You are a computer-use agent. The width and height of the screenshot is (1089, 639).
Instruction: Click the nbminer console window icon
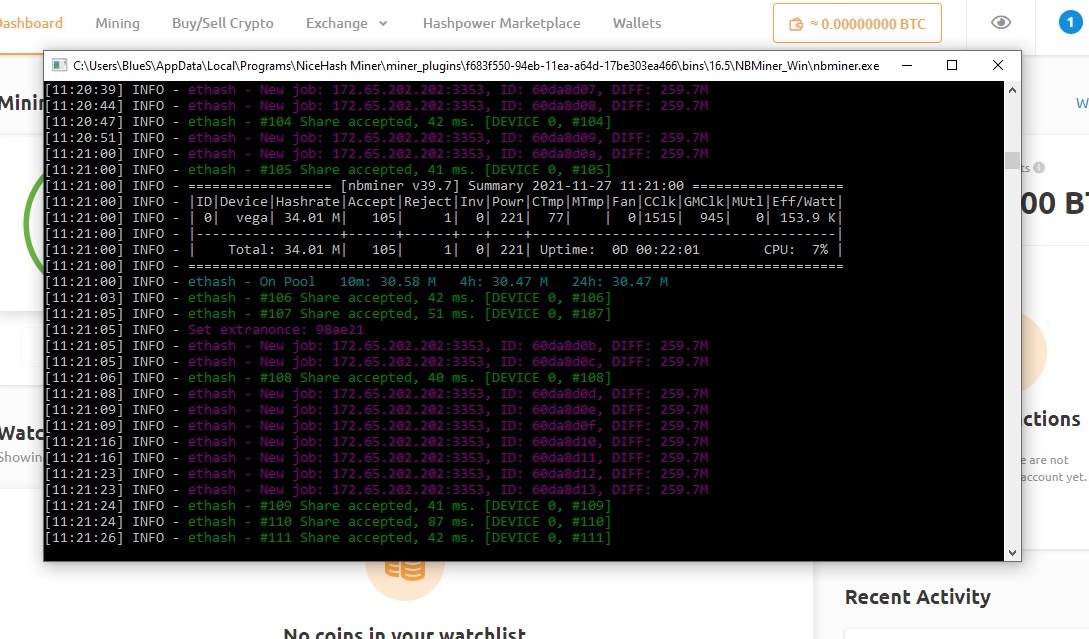pyautogui.click(x=59, y=66)
